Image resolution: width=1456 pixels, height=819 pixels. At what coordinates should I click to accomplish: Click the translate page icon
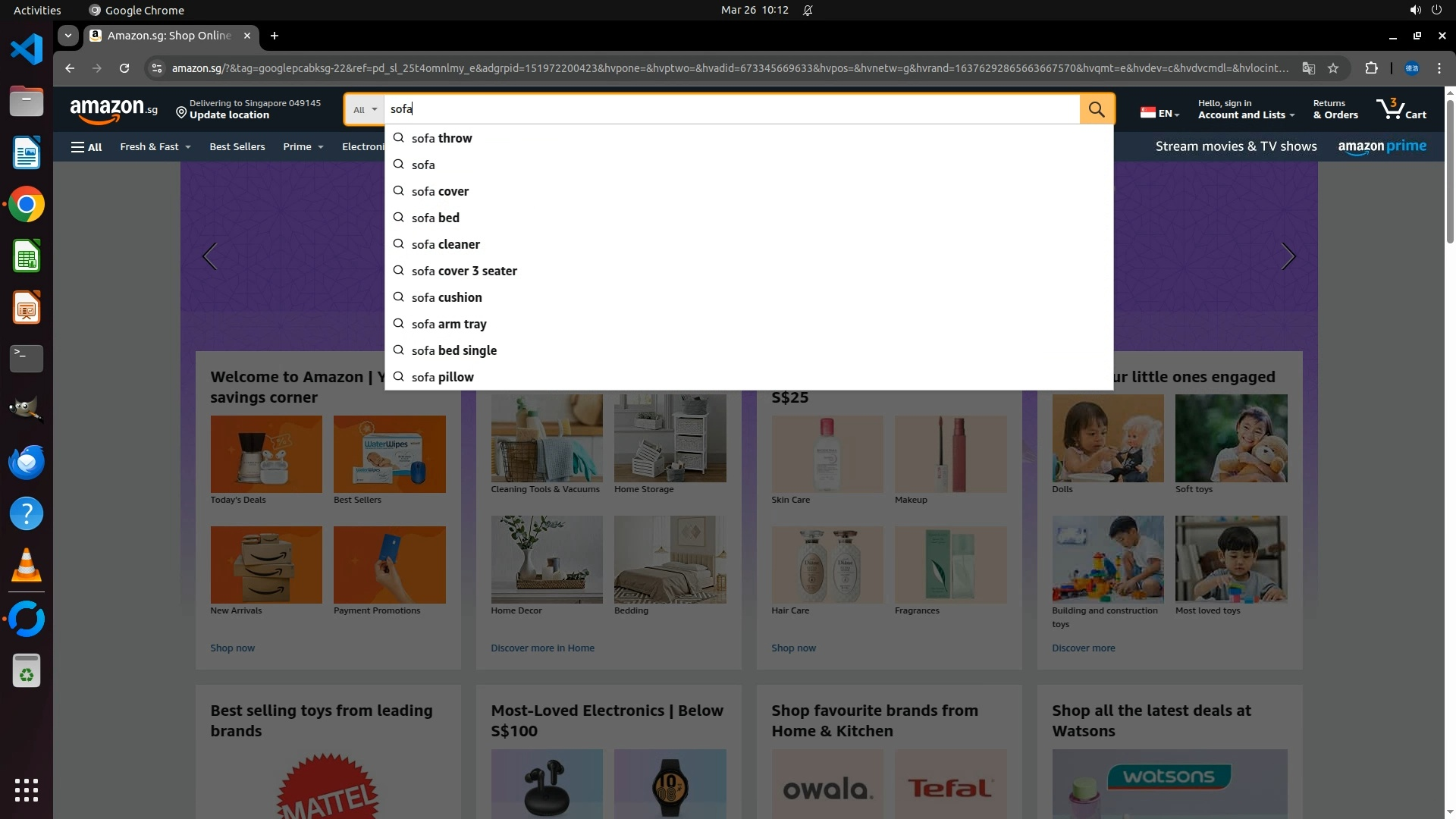[1308, 68]
